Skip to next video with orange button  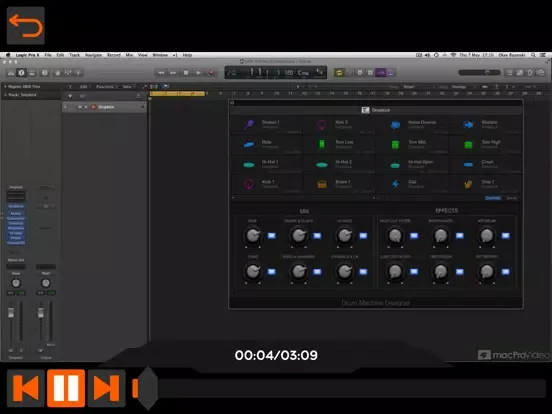(106, 388)
